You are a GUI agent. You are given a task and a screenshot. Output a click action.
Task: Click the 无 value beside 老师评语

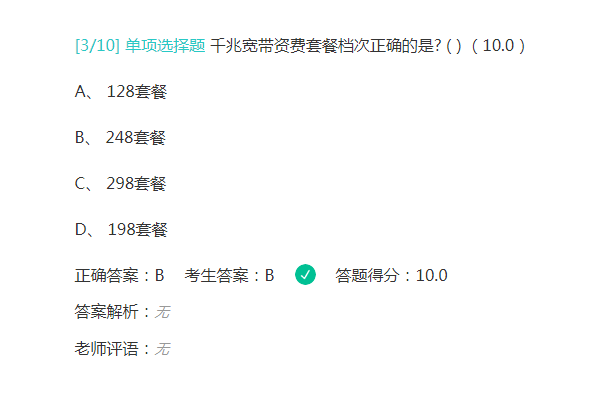pos(162,348)
